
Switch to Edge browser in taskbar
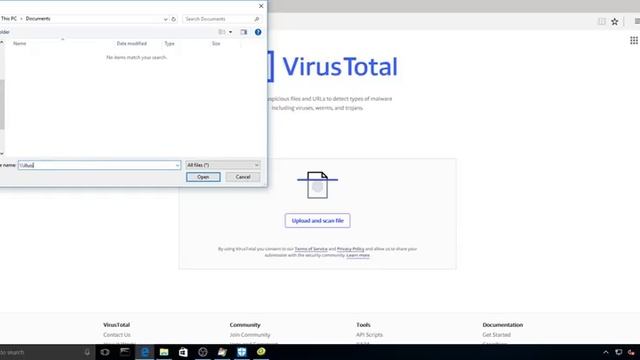pos(144,352)
